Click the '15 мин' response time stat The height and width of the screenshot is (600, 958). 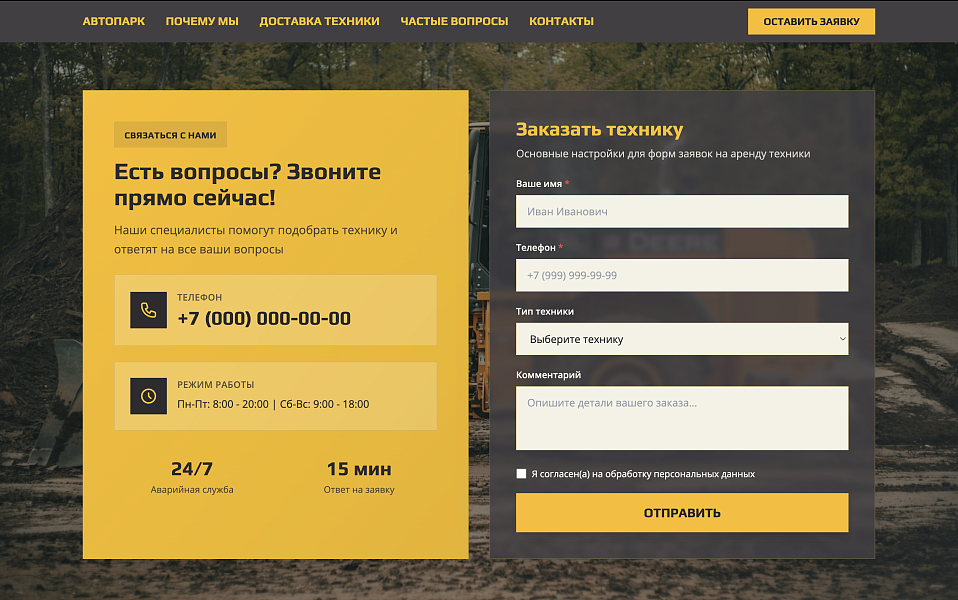(359, 469)
